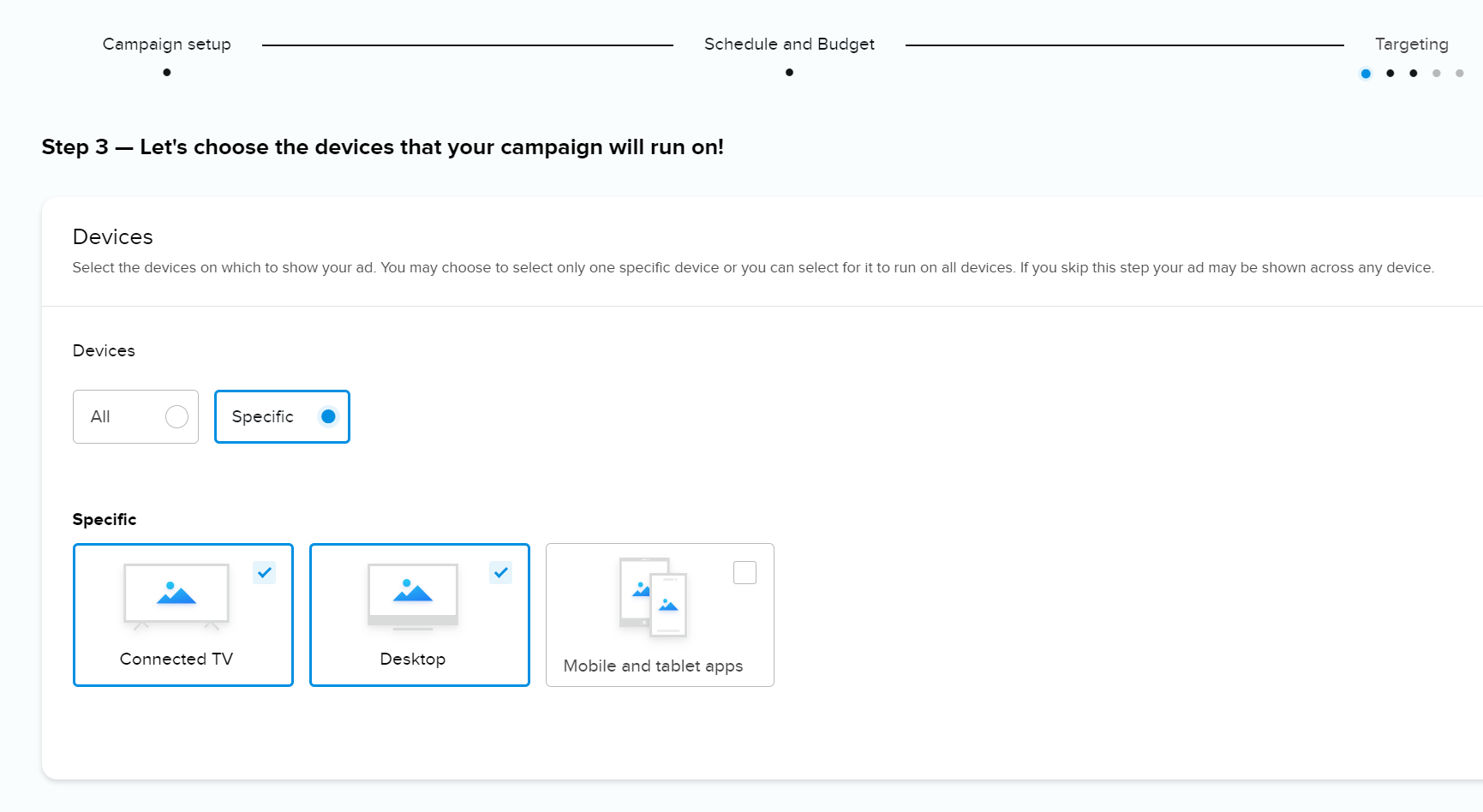
Task: Uncheck the Connected TV checkbox
Action: click(x=264, y=572)
